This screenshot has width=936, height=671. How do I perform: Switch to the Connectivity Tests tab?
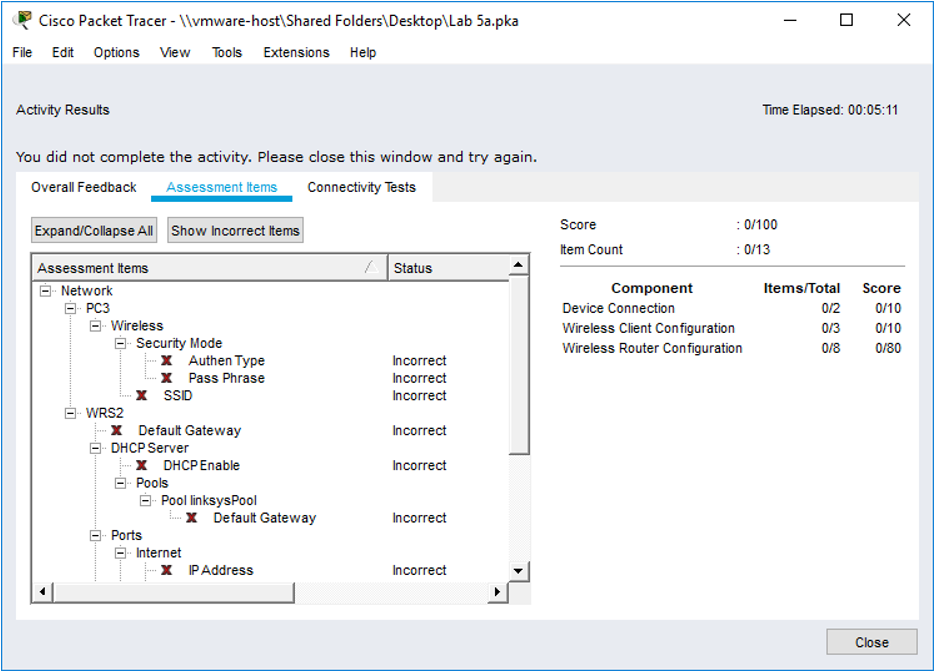pos(361,187)
